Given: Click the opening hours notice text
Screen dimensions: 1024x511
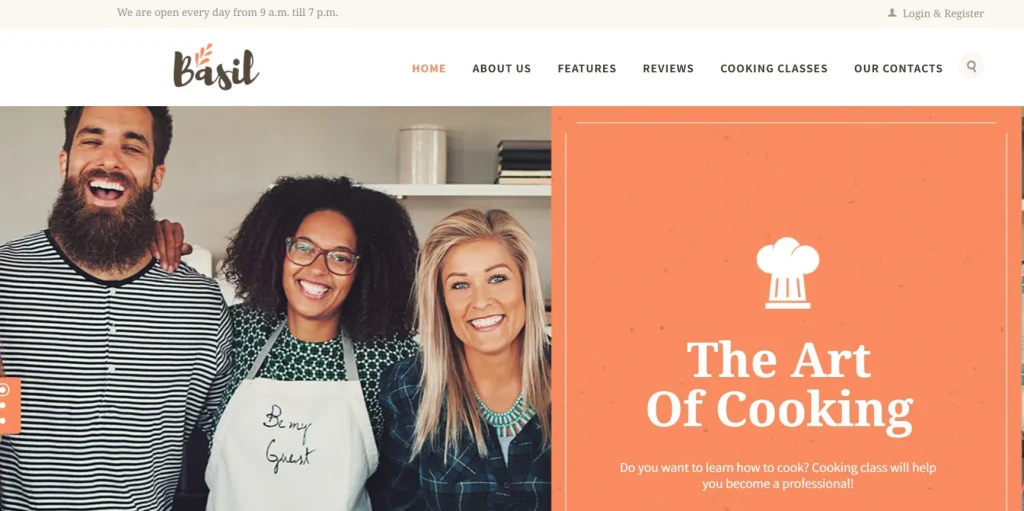Looking at the screenshot, I should 227,12.
